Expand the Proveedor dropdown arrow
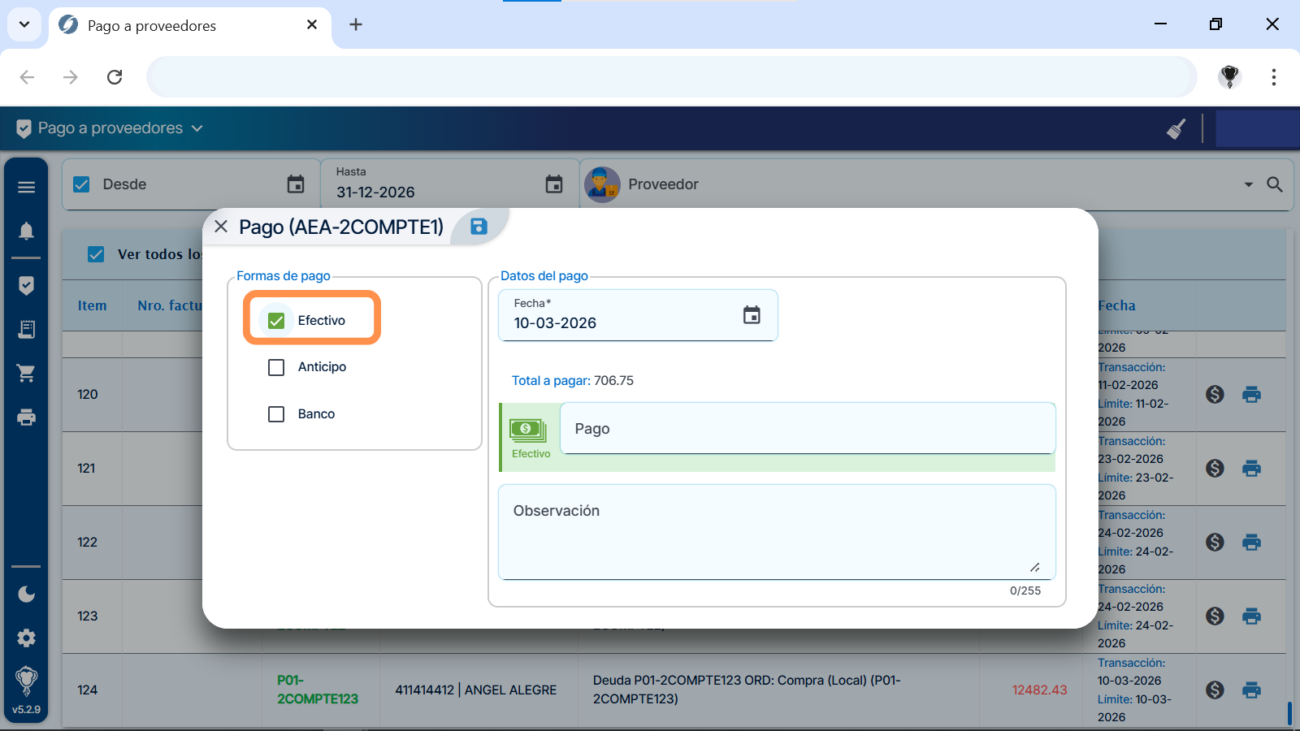The height and width of the screenshot is (731, 1300). point(1248,185)
